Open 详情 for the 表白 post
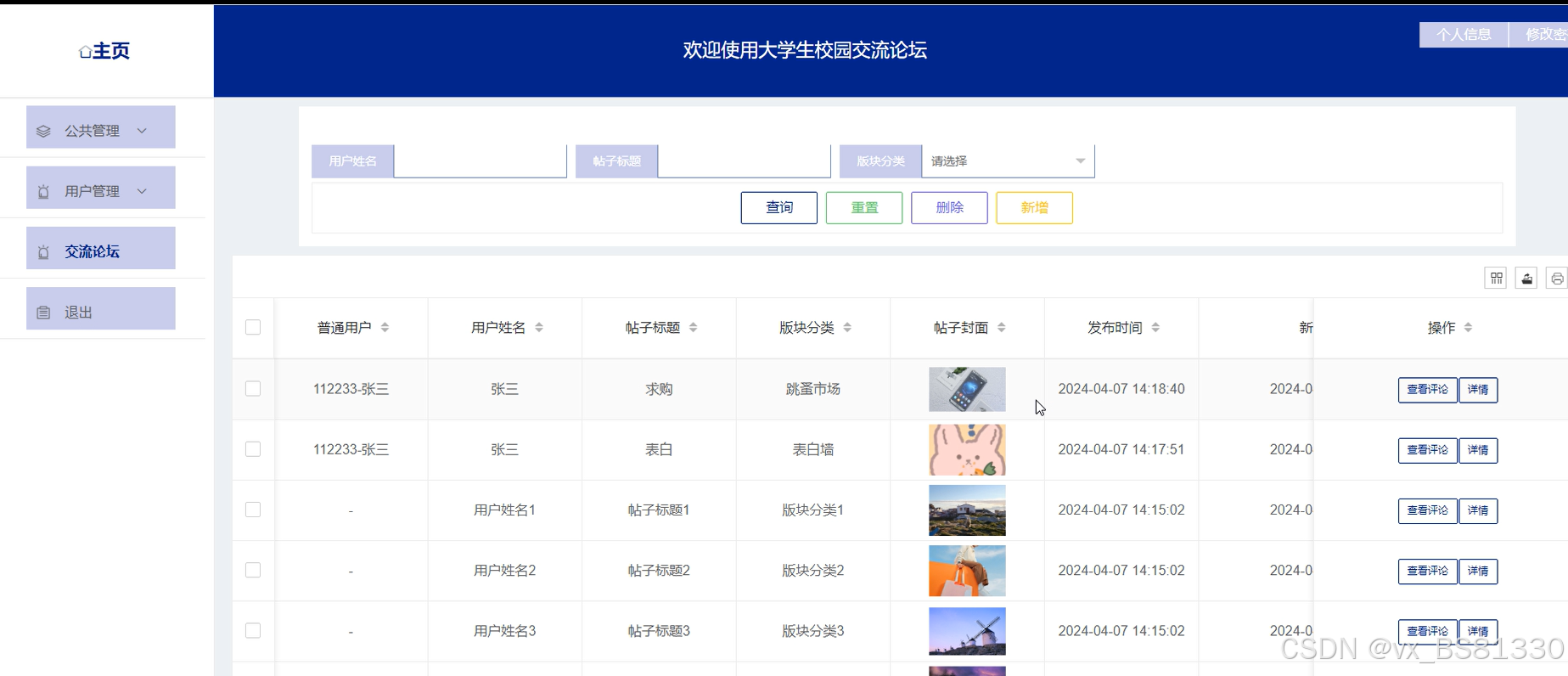The image size is (1568, 676). click(1478, 450)
